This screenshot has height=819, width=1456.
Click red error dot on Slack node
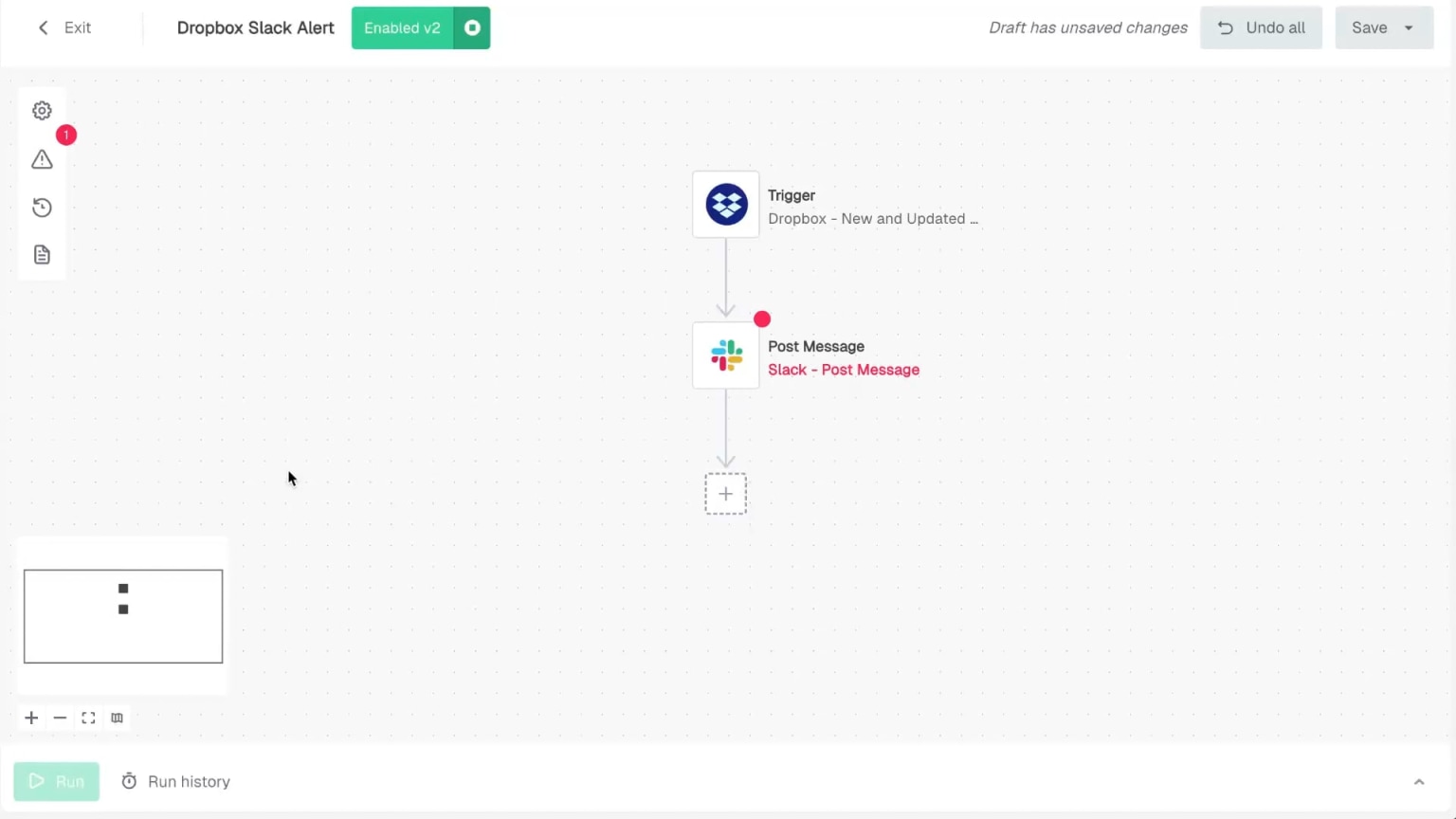[762, 319]
